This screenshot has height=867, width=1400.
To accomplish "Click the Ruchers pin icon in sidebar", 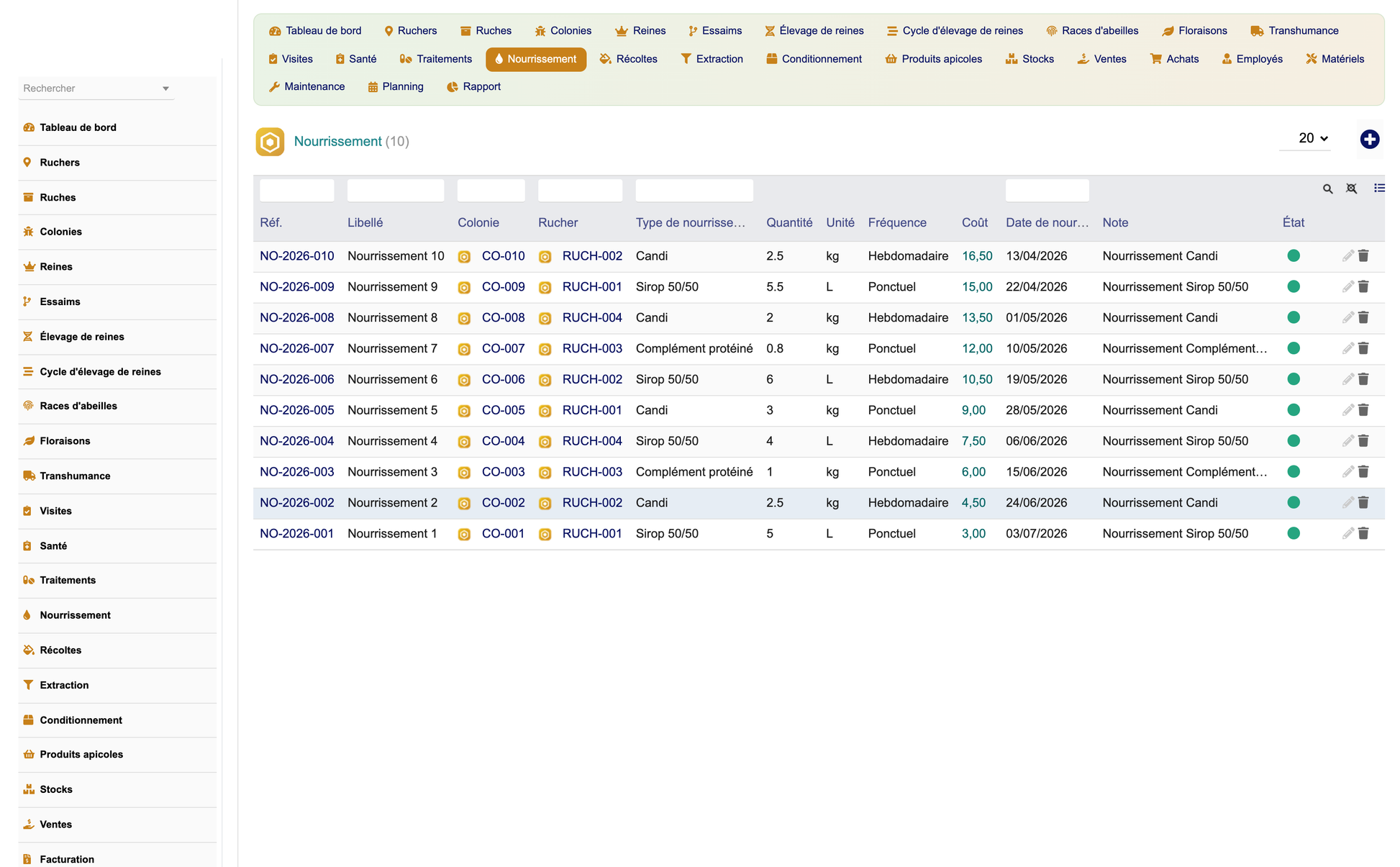I will point(27,163).
